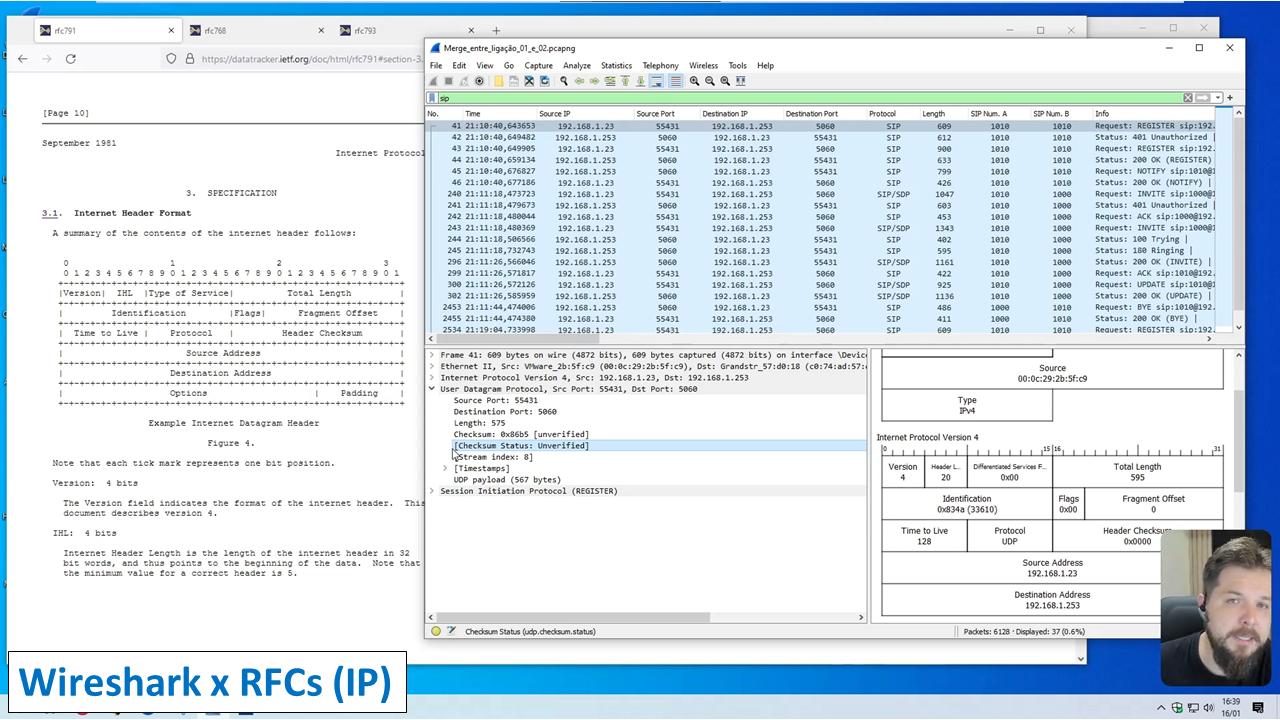Restart the current capture icon
This screenshot has width=1280, height=720.
[464, 81]
